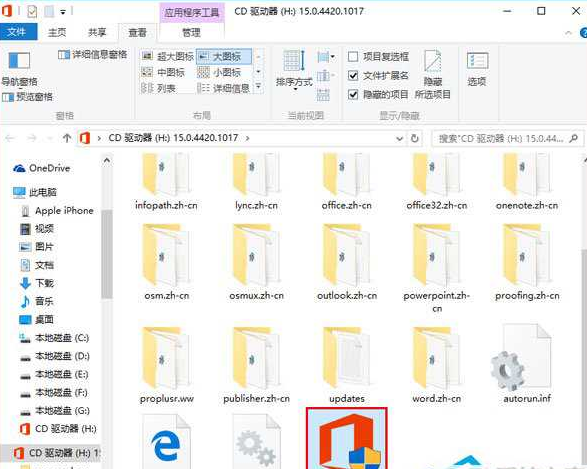Switch to the 主页 home tab
This screenshot has height=469, width=587.
coord(57,33)
